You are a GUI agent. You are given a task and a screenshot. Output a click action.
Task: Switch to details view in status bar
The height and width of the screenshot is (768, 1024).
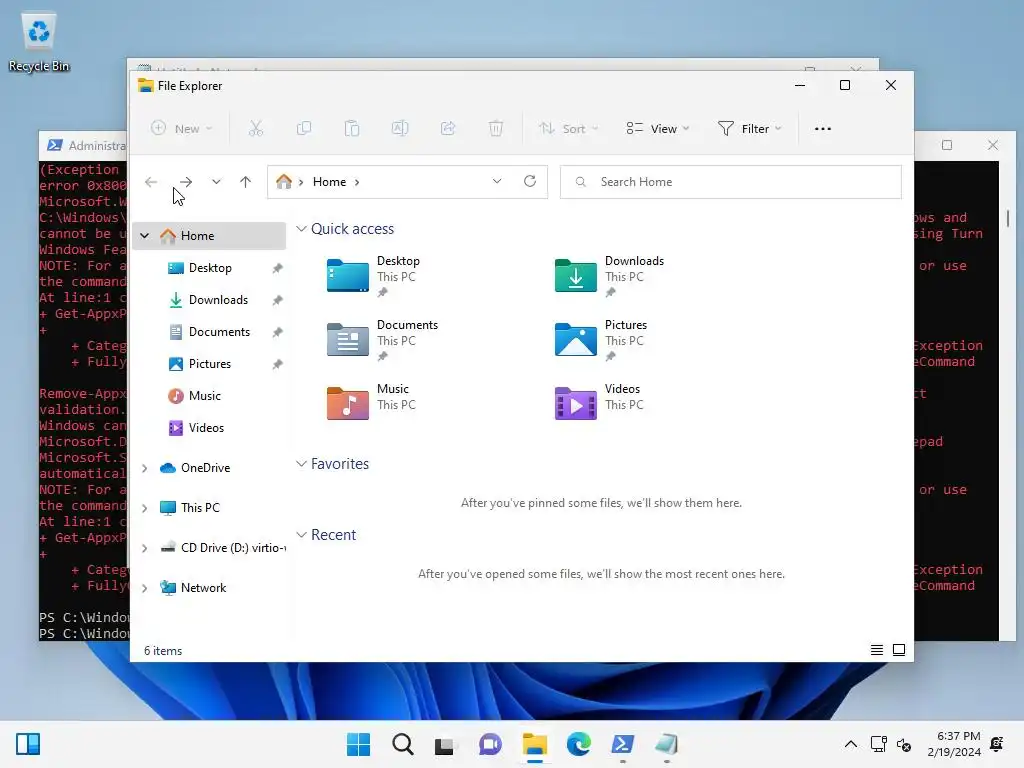877,650
